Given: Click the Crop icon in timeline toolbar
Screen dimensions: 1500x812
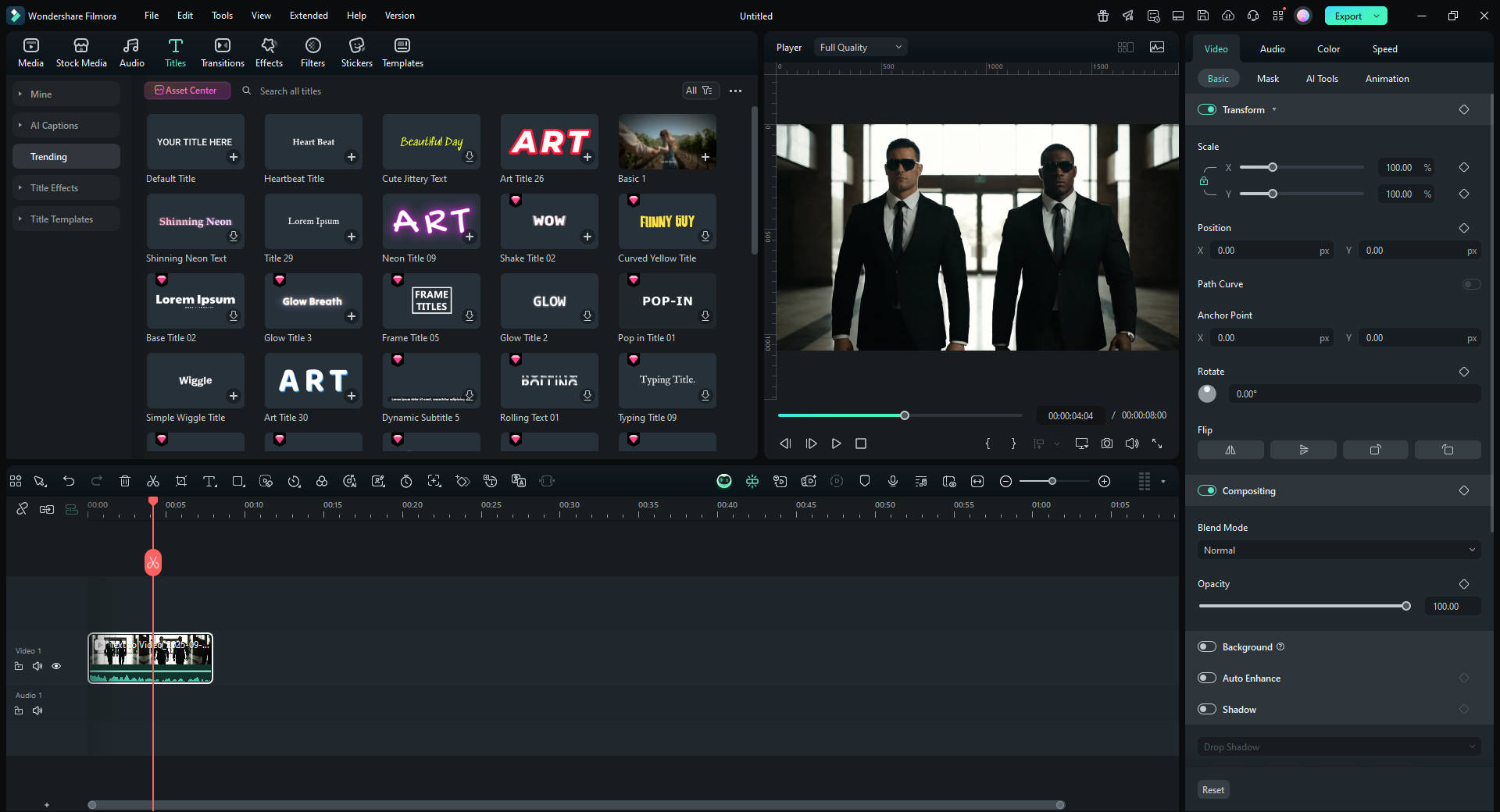Looking at the screenshot, I should [181, 482].
